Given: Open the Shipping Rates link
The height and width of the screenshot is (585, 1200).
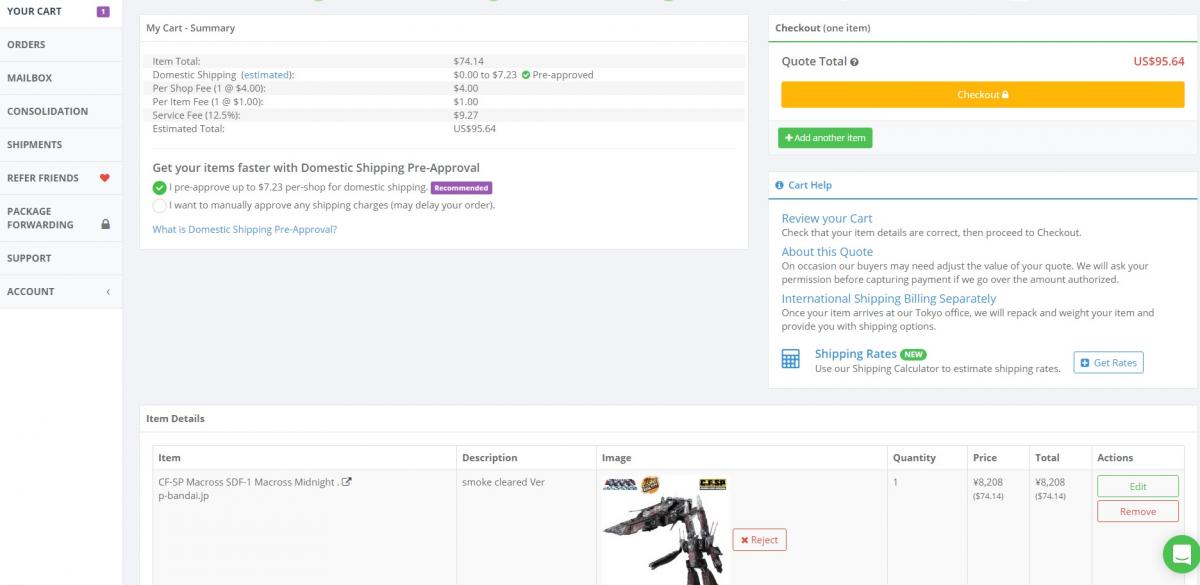Looking at the screenshot, I should tap(856, 354).
